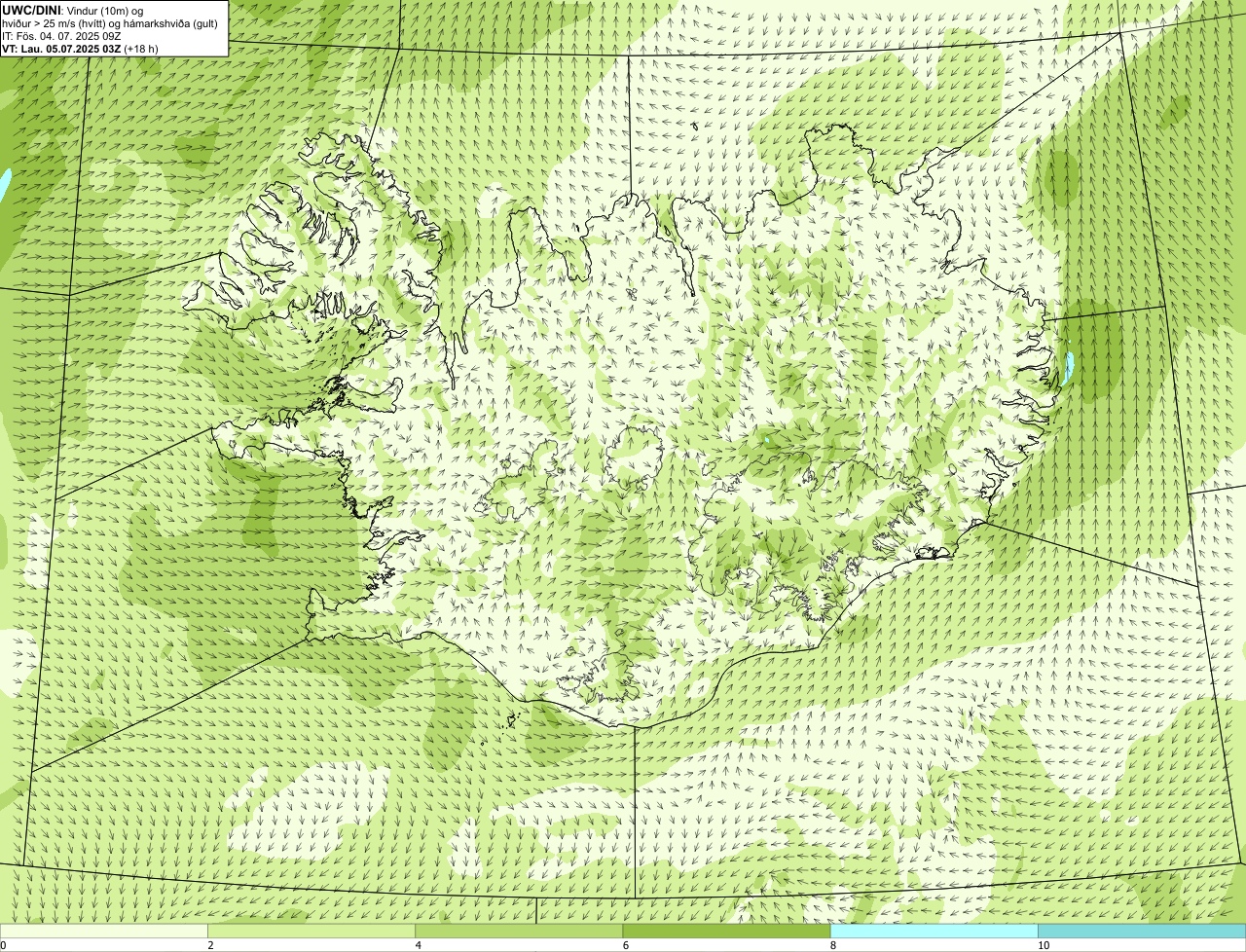
Task: Click the 8–10 m/s light cyan legend swatch
Action: [x=934, y=932]
